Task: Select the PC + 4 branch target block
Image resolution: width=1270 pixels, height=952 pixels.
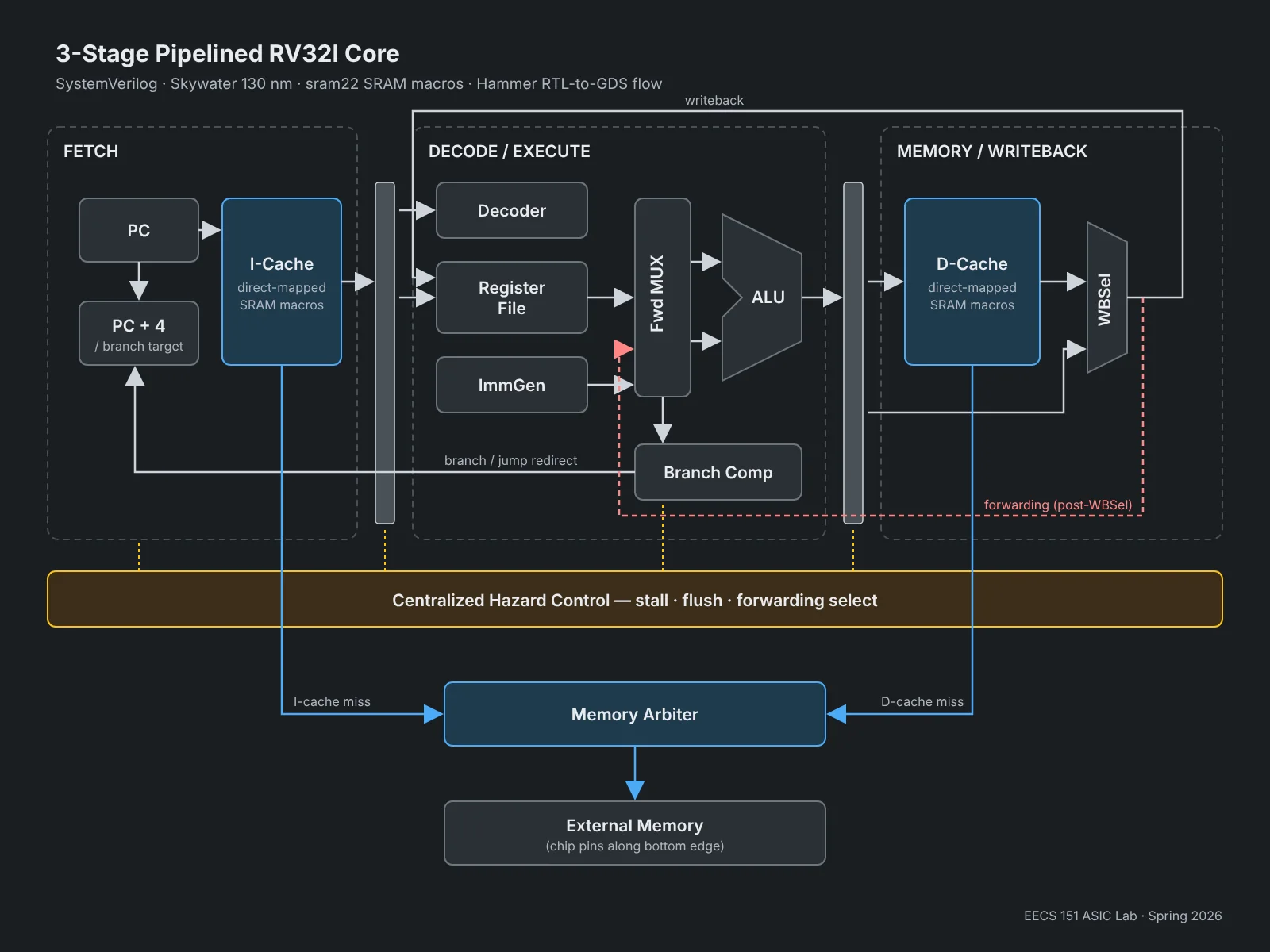Action: (x=139, y=333)
